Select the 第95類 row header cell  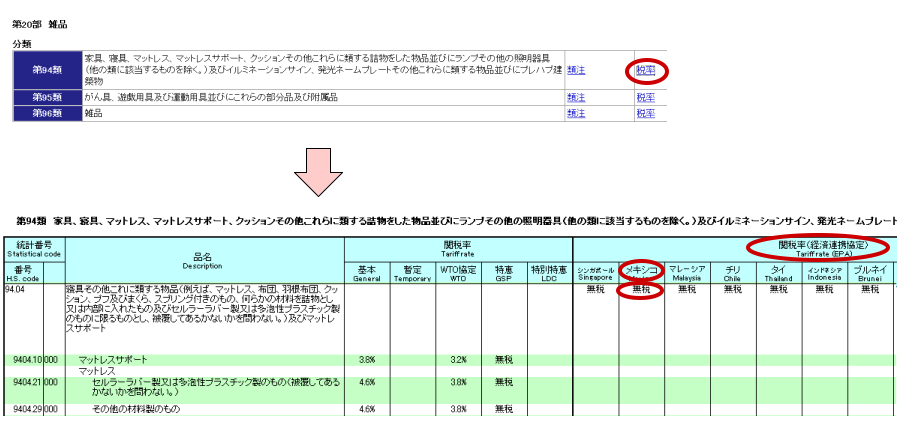click(47, 97)
